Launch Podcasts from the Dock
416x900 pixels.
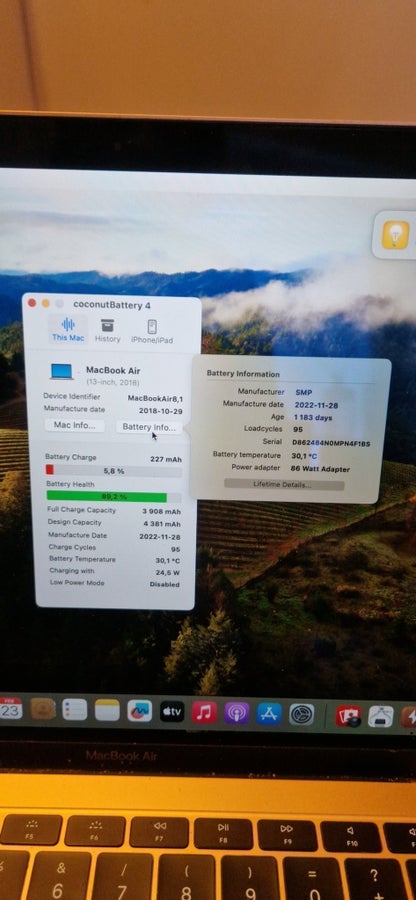(x=236, y=713)
